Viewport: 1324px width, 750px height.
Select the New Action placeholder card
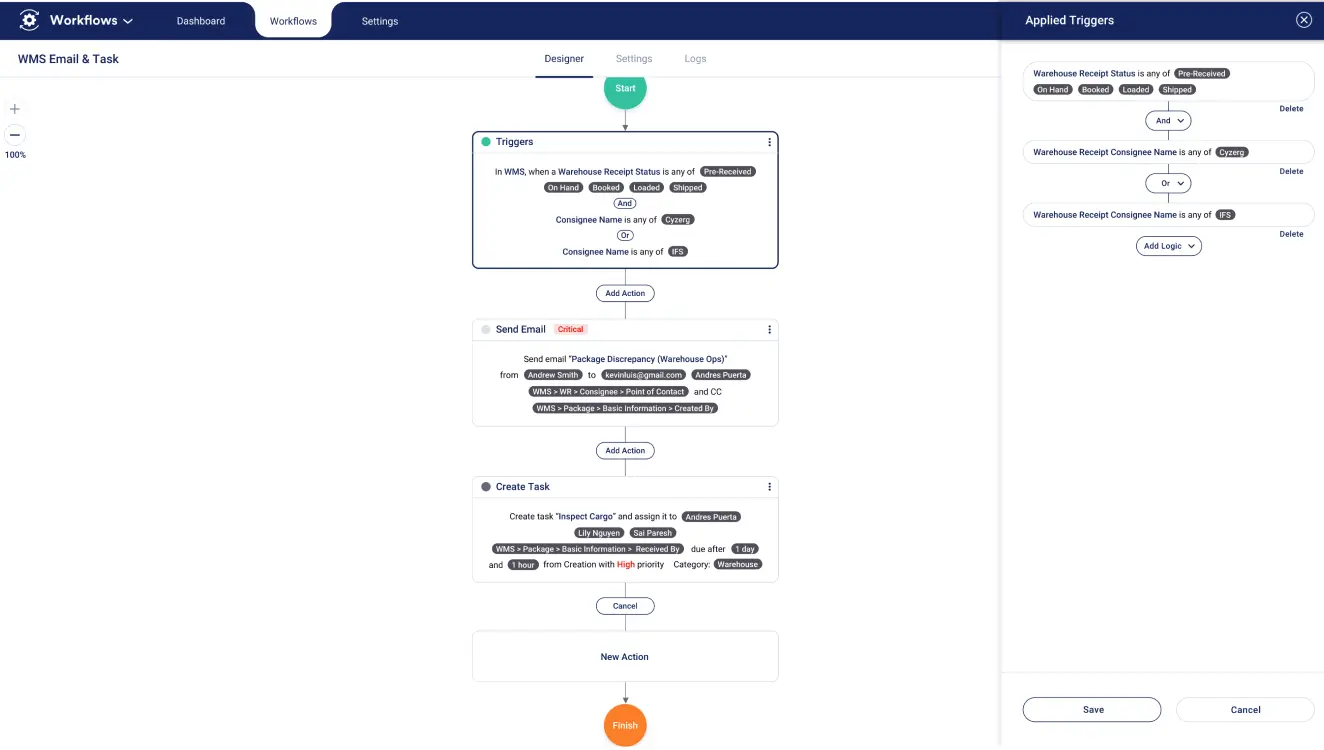click(x=625, y=657)
